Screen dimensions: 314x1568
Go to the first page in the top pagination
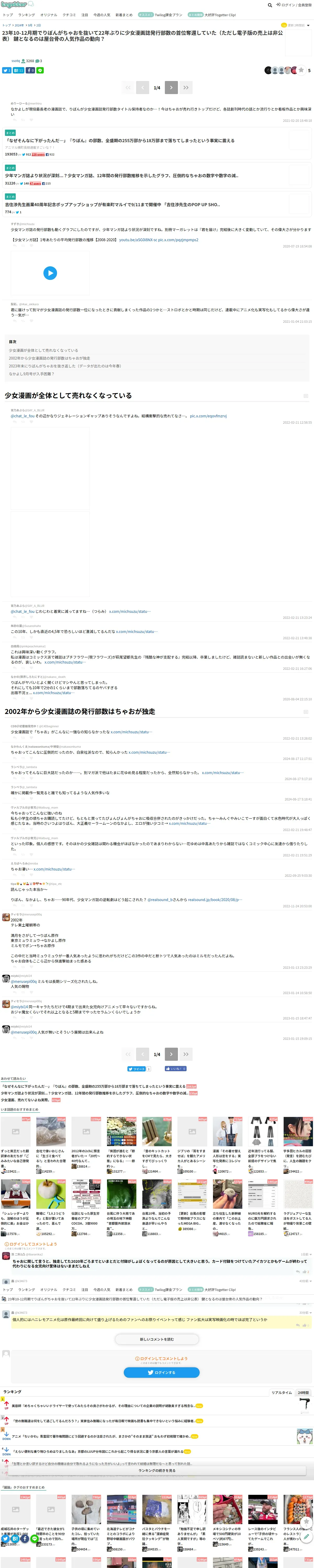tap(128, 88)
